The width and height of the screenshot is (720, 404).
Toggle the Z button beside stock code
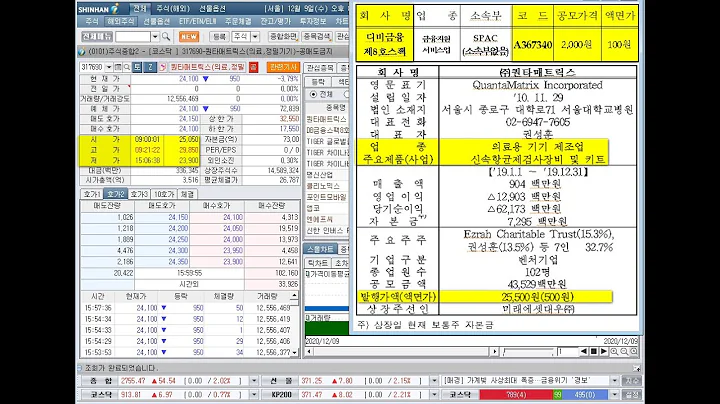click(x=150, y=67)
